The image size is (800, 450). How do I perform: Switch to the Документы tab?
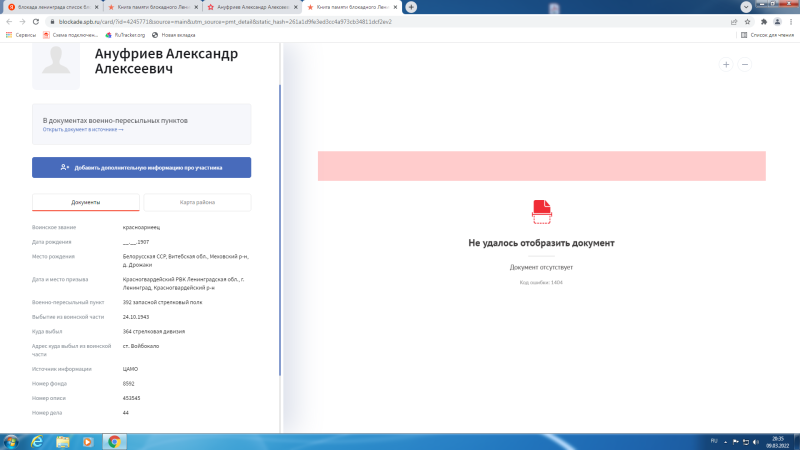tap(85, 202)
